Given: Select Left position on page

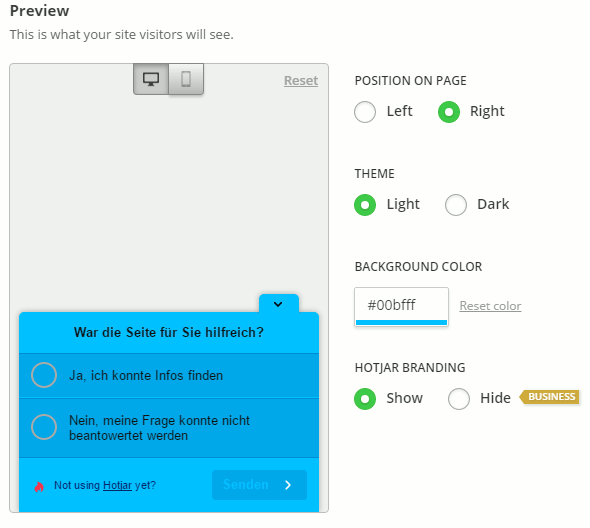Looking at the screenshot, I should (365, 112).
